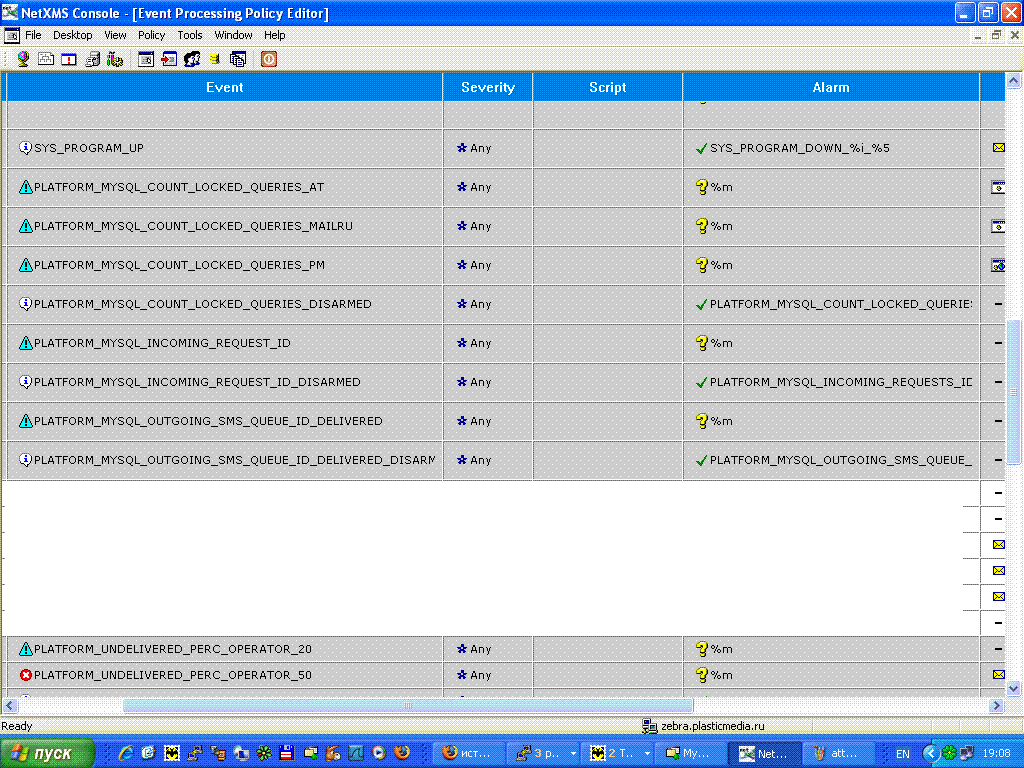This screenshot has width=1024, height=768.
Task: Open the Policy menu
Action: click(x=151, y=35)
